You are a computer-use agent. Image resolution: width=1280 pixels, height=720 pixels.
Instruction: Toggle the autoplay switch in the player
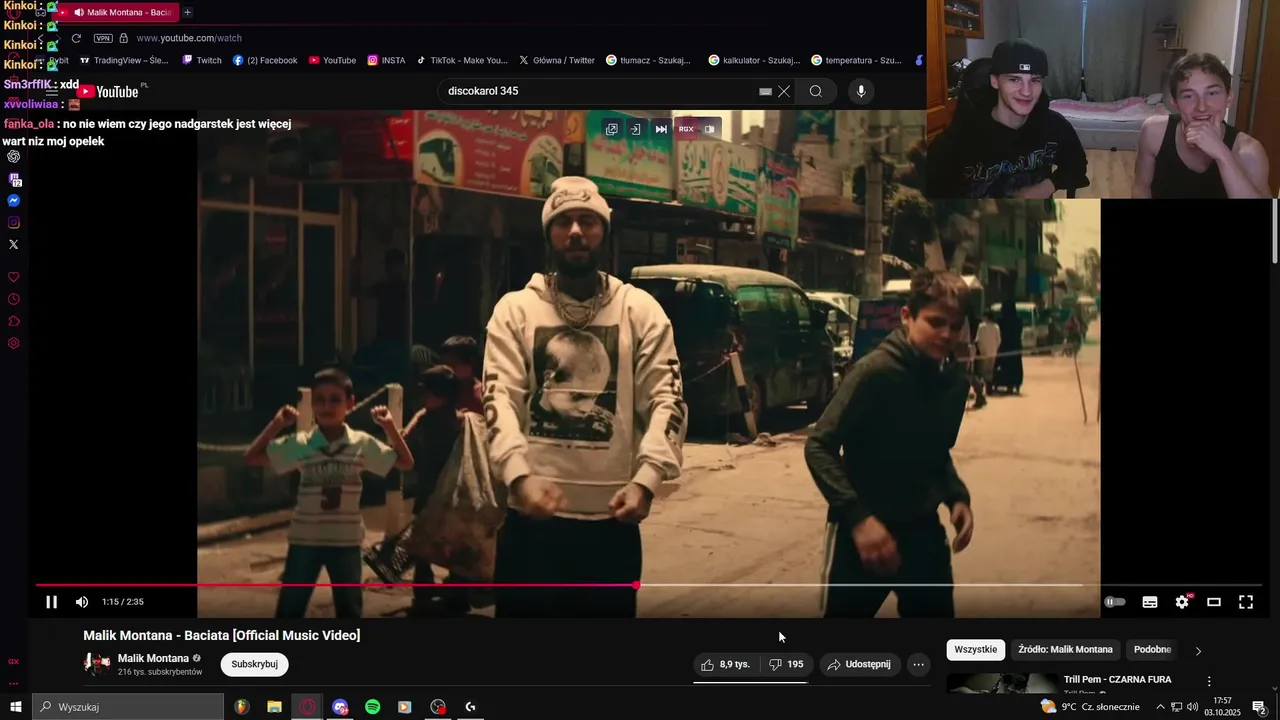click(x=1115, y=602)
